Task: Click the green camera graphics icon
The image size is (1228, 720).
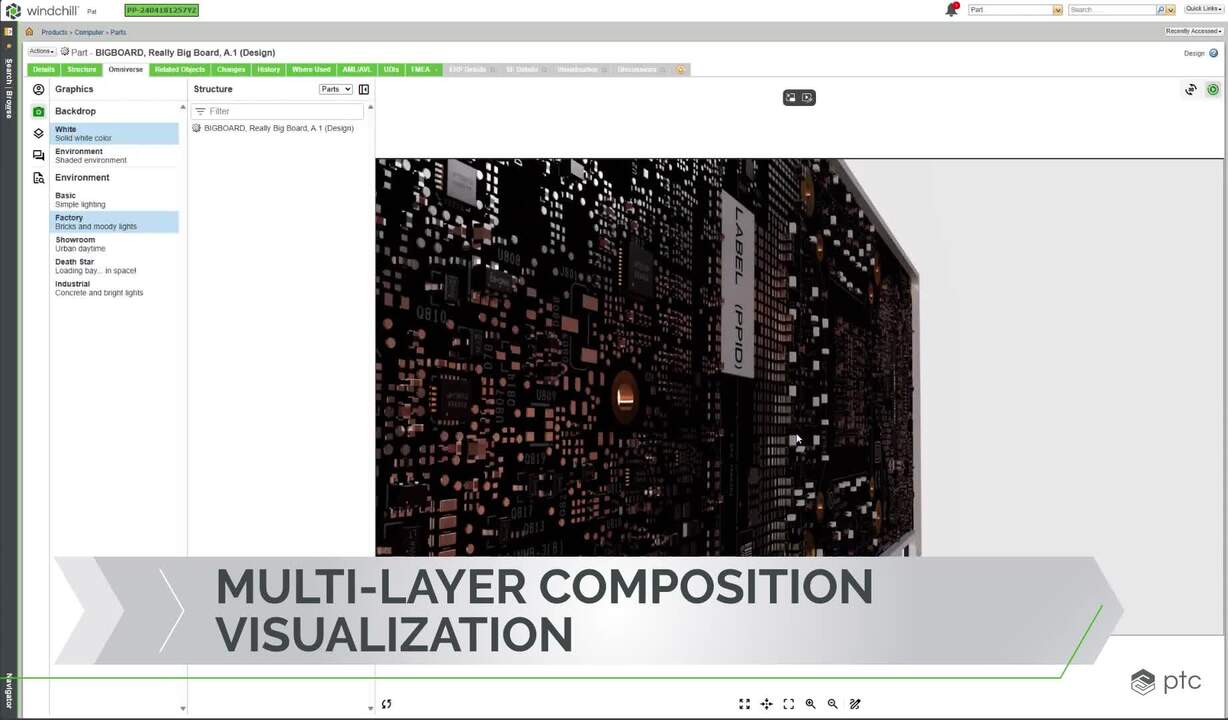Action: click(38, 111)
